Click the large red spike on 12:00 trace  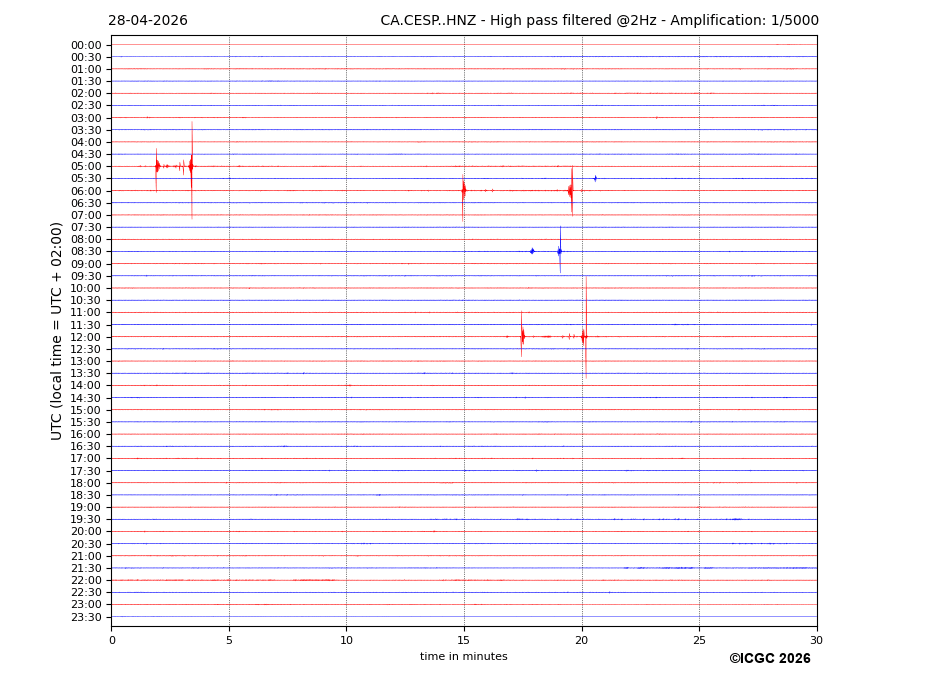(x=585, y=328)
